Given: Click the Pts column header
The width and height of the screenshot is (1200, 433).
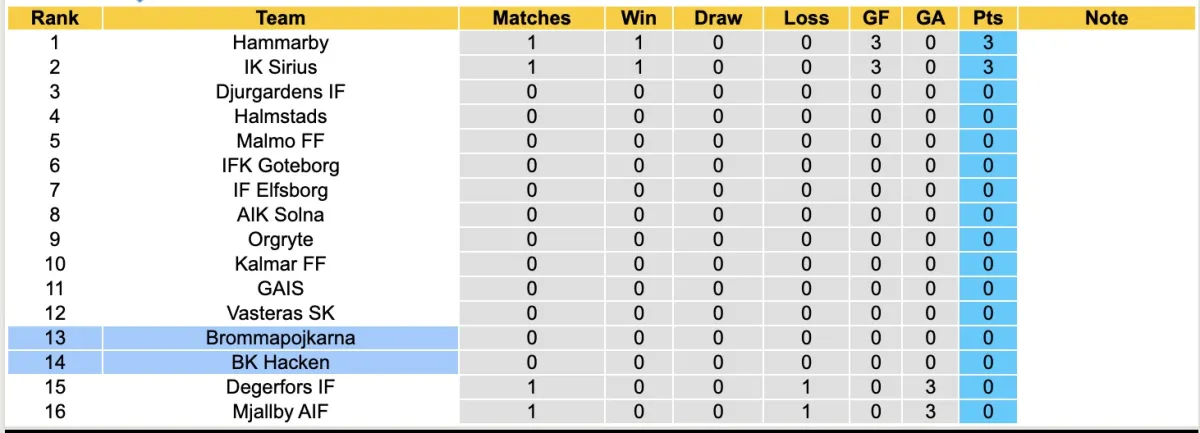Looking at the screenshot, I should click(x=987, y=18).
